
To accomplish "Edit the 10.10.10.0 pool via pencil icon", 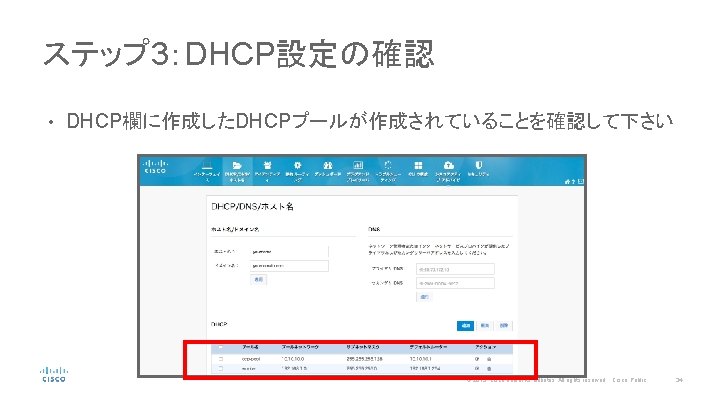I will [x=477, y=359].
